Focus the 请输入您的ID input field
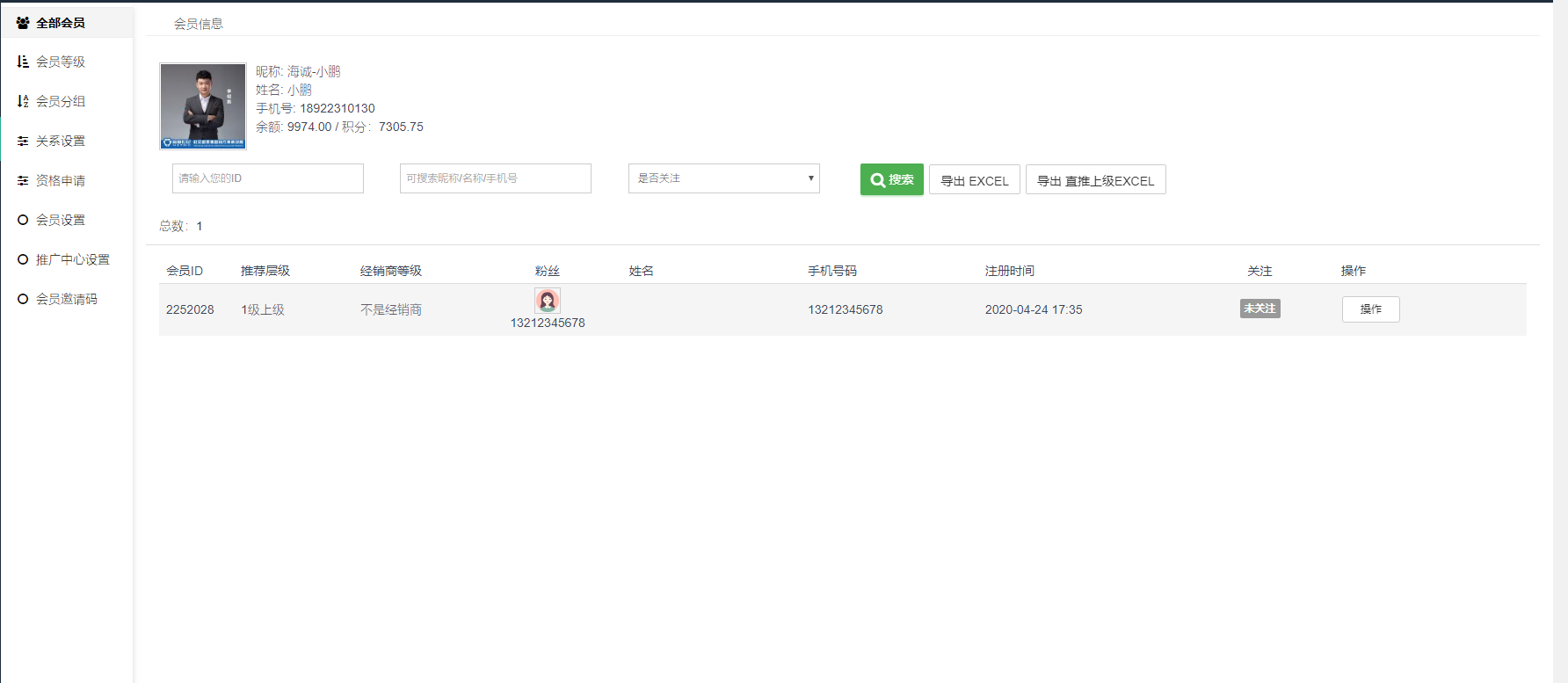1568x683 pixels. pos(268,178)
